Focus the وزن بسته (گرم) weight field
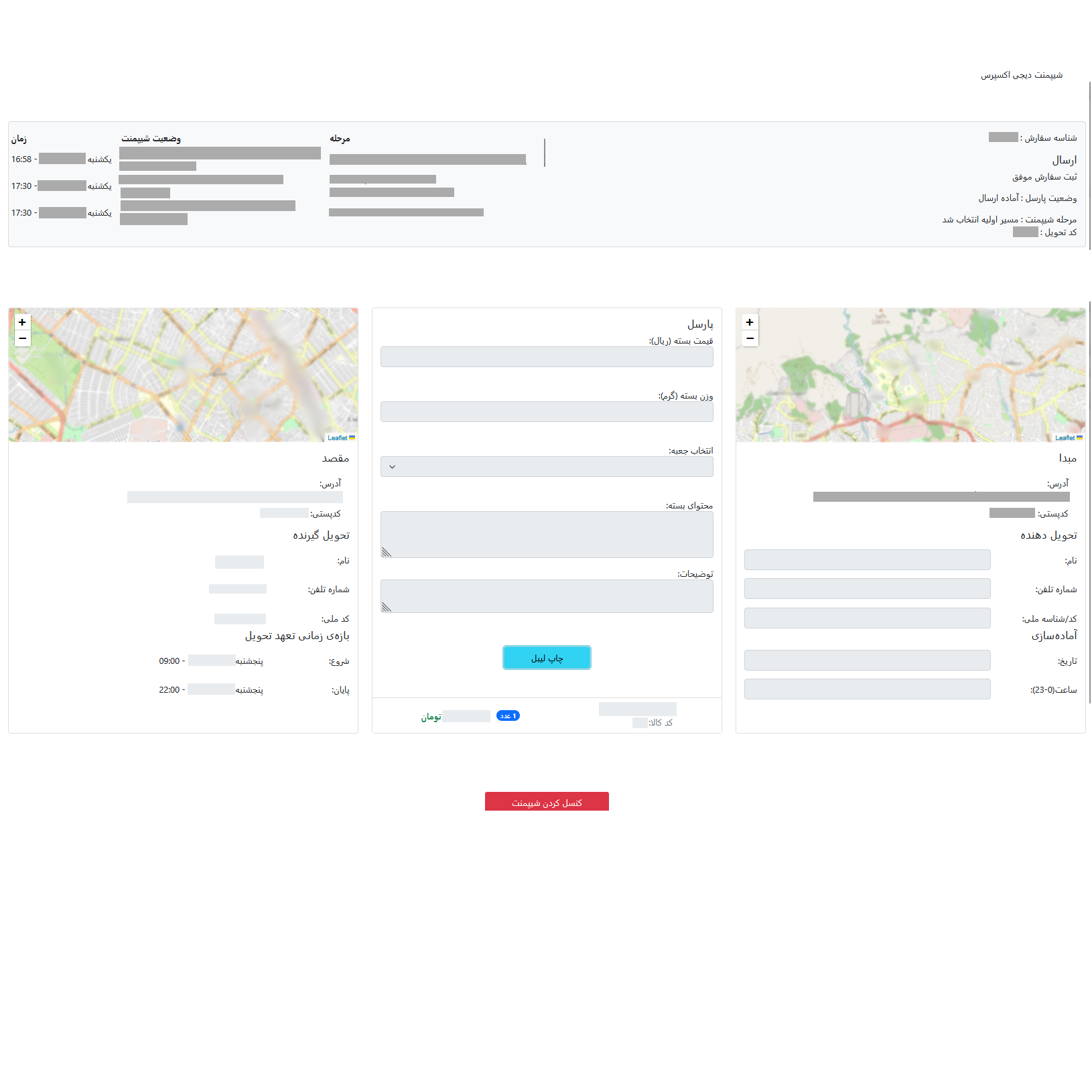This screenshot has width=1092, height=1092. [547, 411]
